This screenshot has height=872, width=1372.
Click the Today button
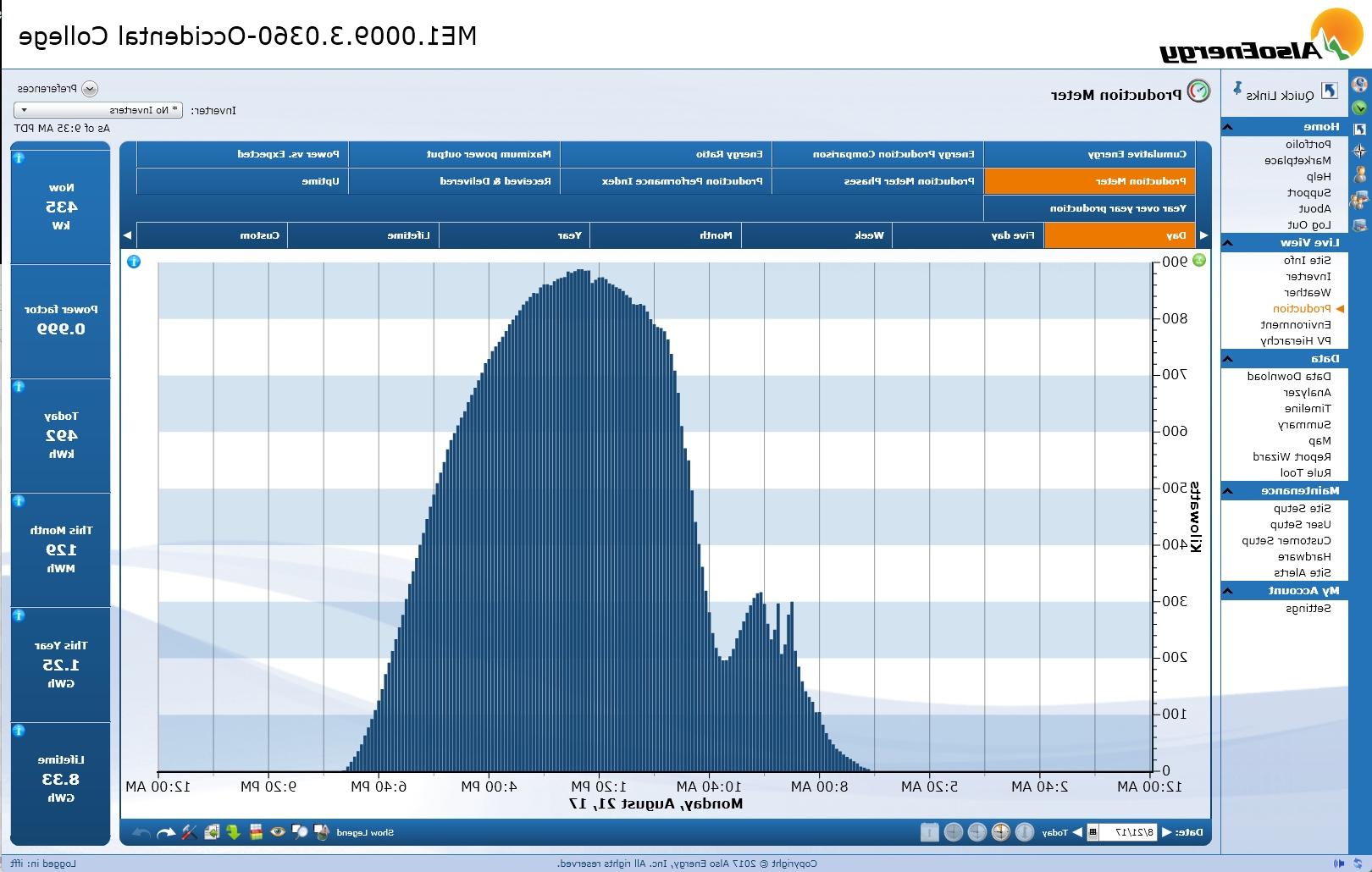pos(1054,833)
